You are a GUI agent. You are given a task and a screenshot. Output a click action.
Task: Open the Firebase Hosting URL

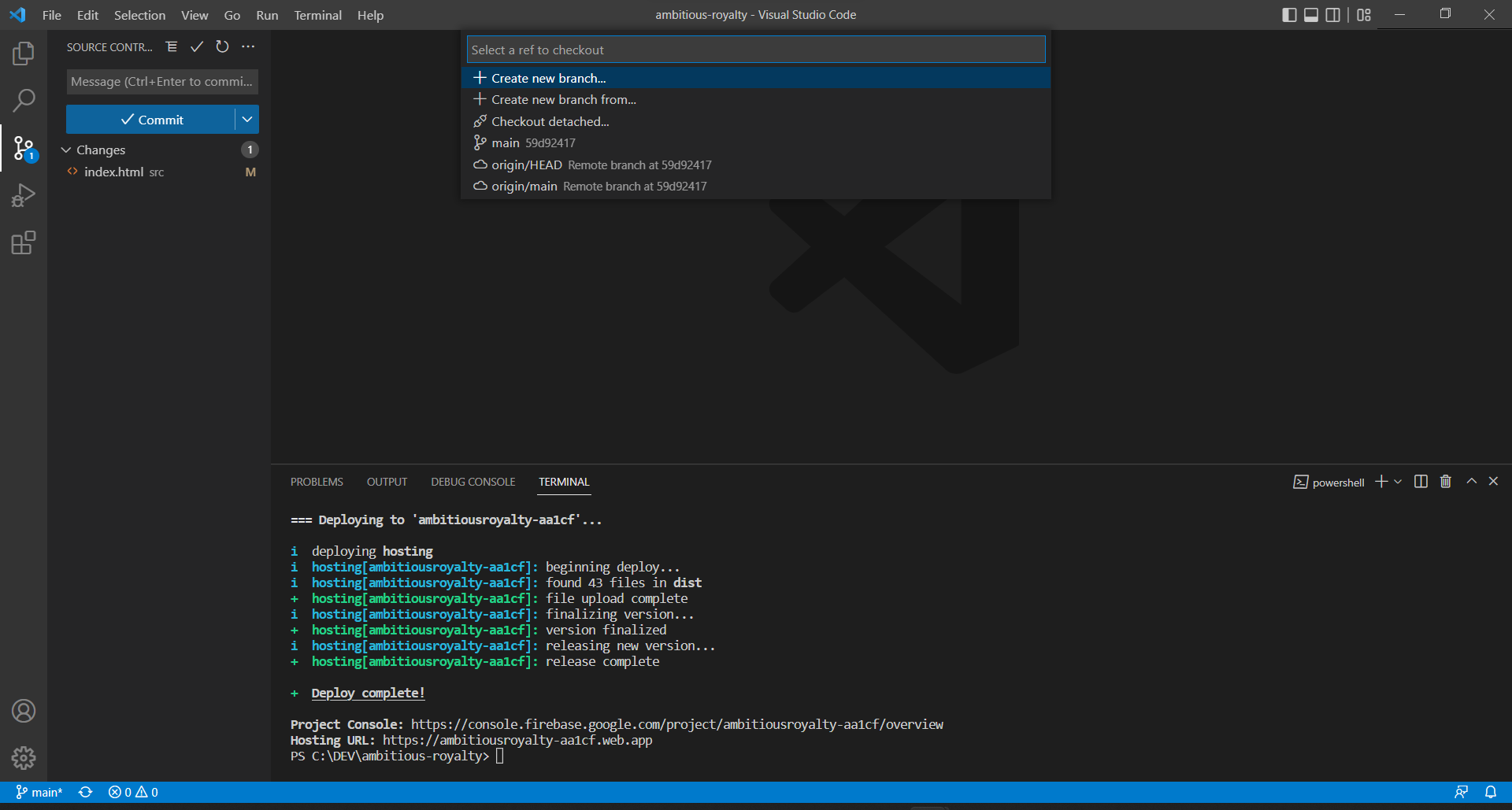pyautogui.click(x=517, y=740)
